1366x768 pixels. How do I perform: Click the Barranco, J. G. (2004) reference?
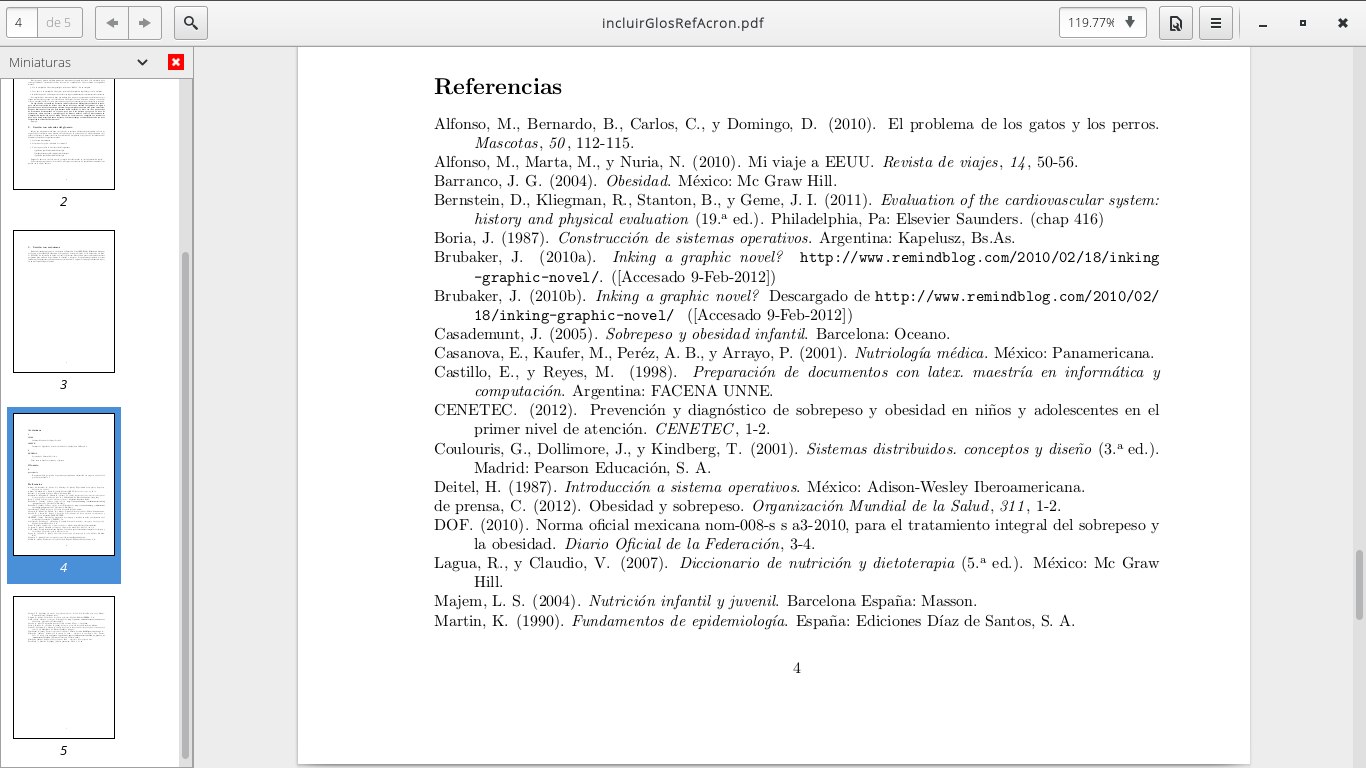(635, 181)
